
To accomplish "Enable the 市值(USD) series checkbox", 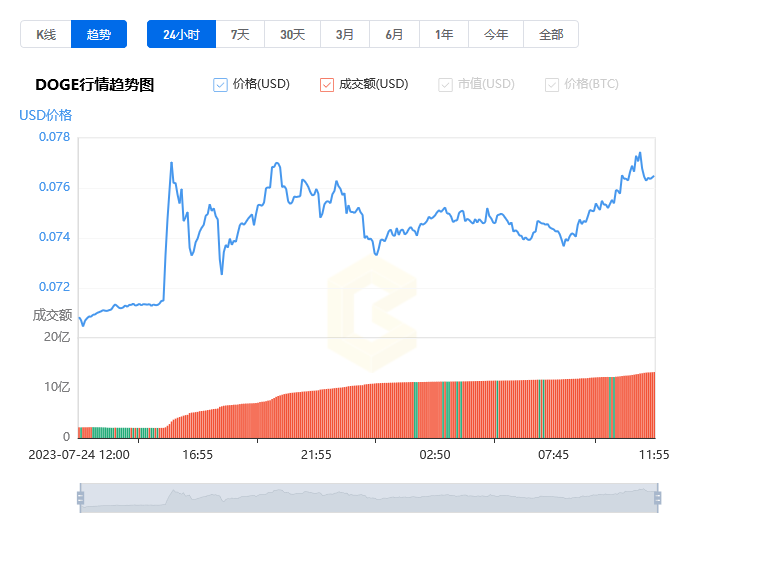I will pyautogui.click(x=445, y=85).
